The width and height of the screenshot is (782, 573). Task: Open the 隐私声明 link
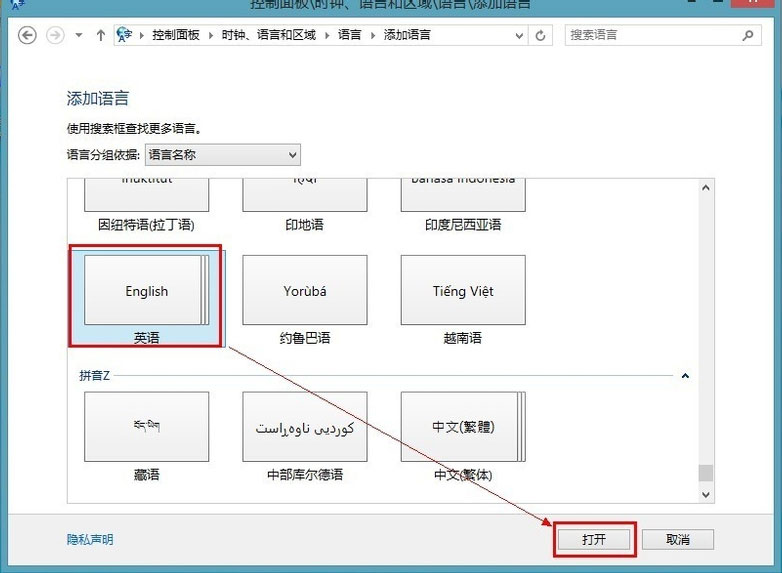90,539
